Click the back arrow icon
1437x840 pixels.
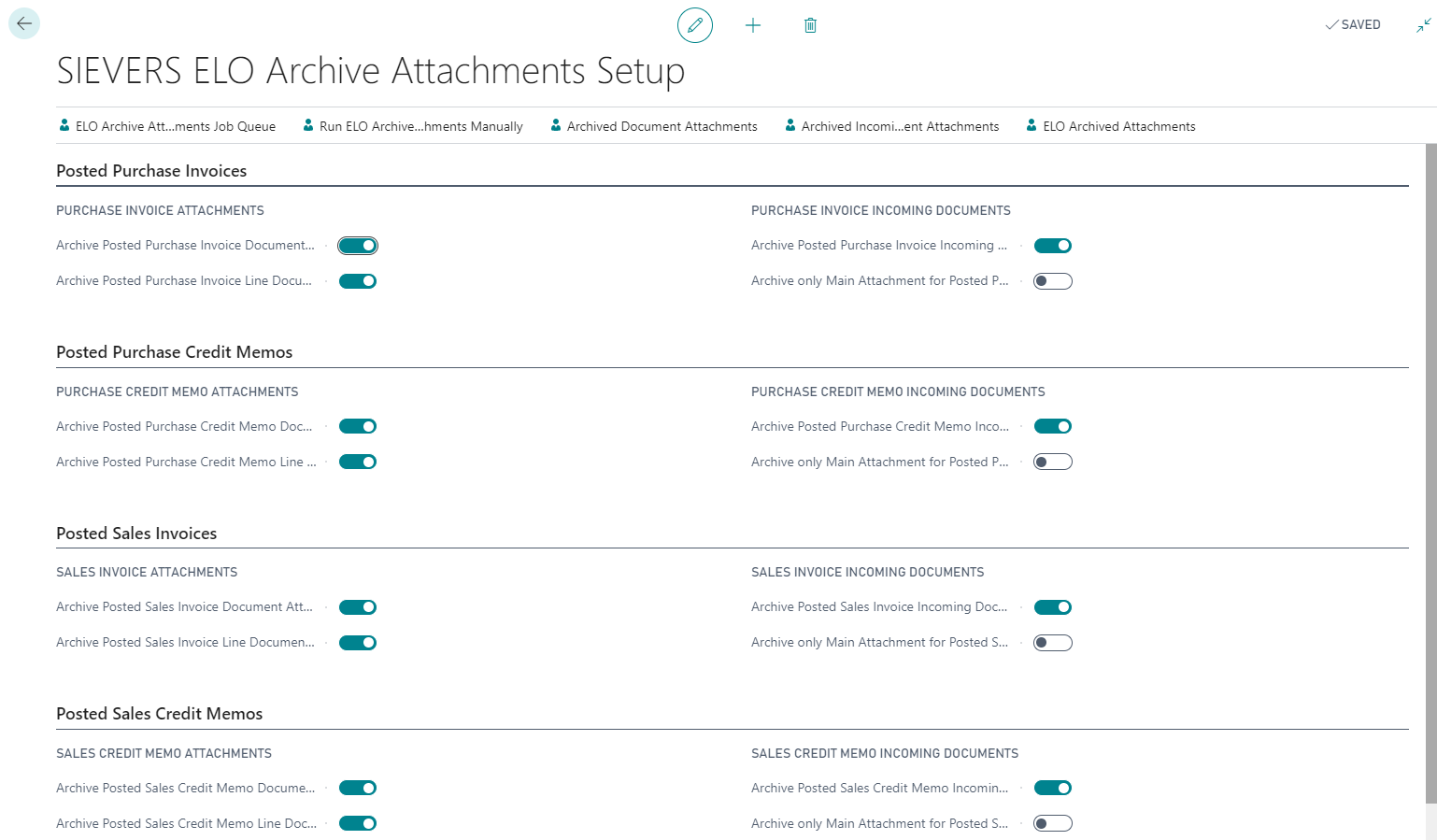(x=24, y=23)
